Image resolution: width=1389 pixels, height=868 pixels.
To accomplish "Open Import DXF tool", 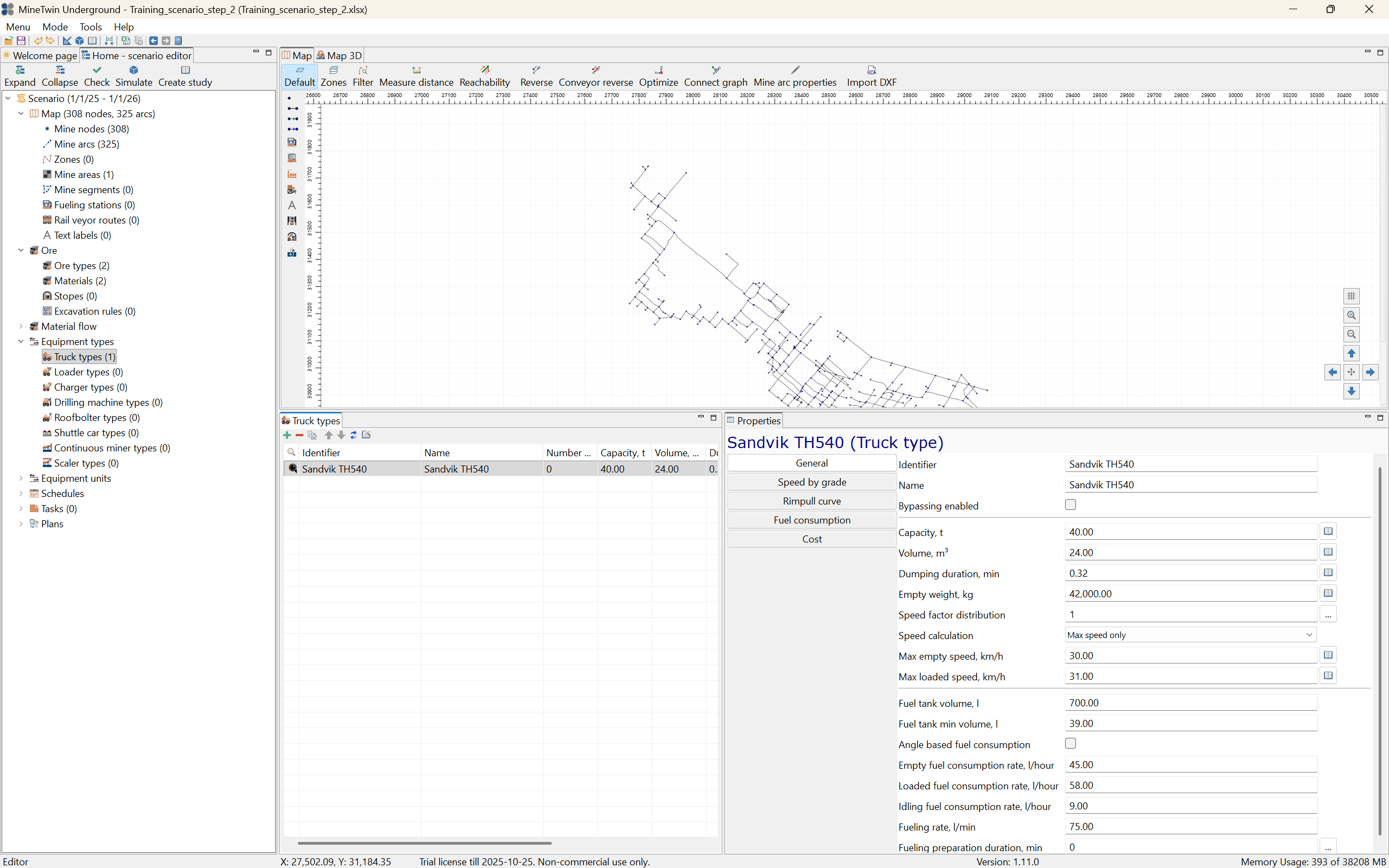I will pos(871,76).
